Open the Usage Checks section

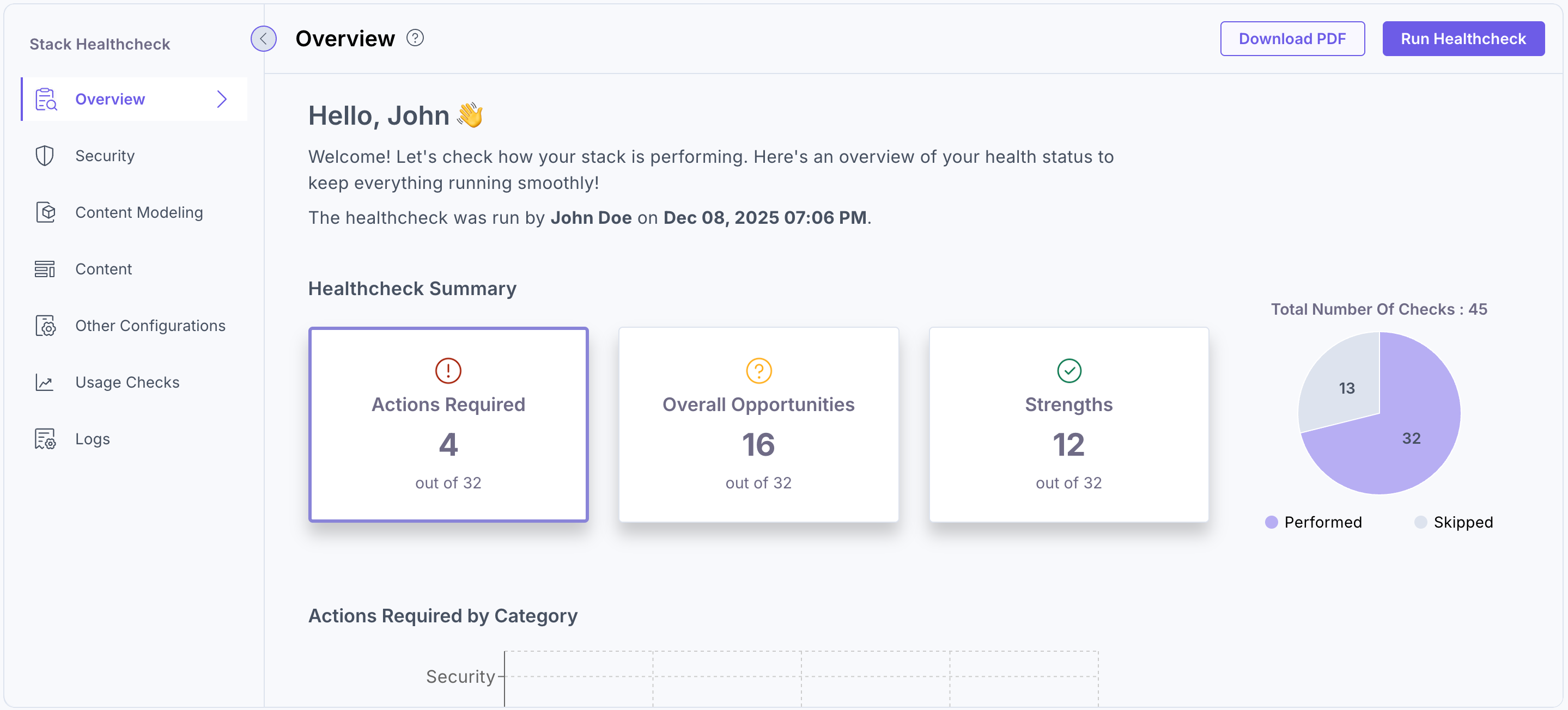pos(127,382)
